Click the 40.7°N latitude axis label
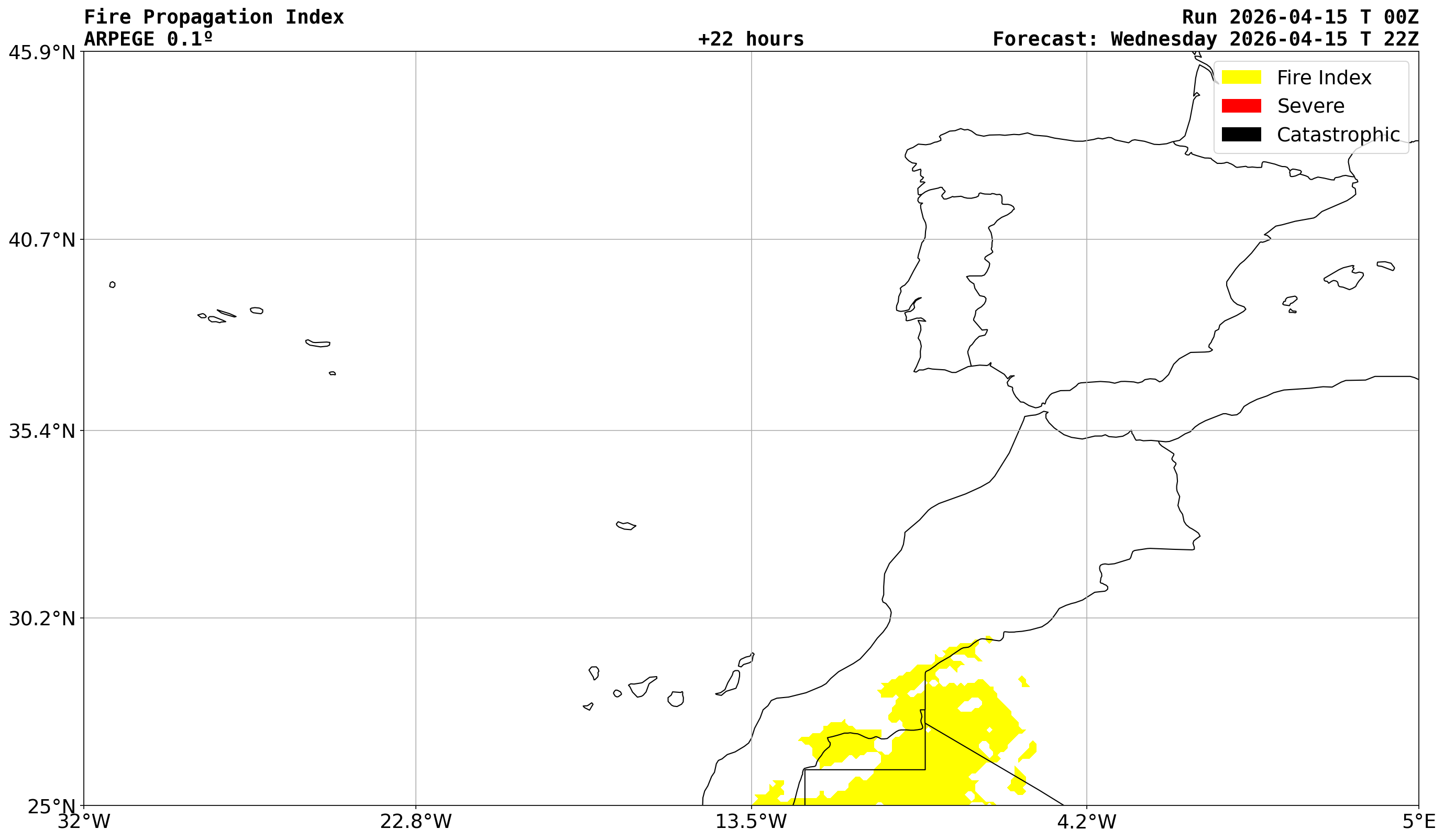 click(x=42, y=240)
